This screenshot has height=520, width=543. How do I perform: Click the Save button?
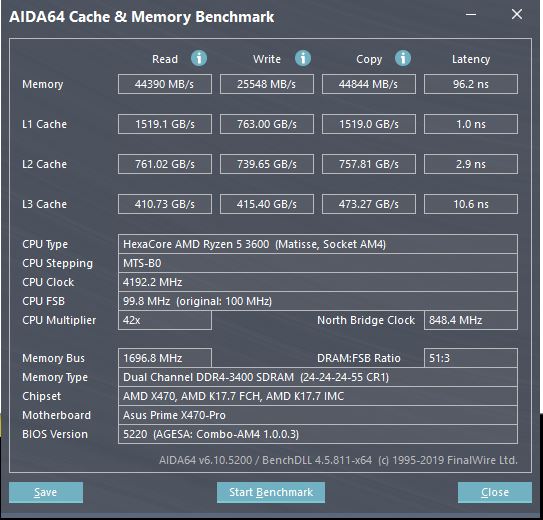(46, 492)
